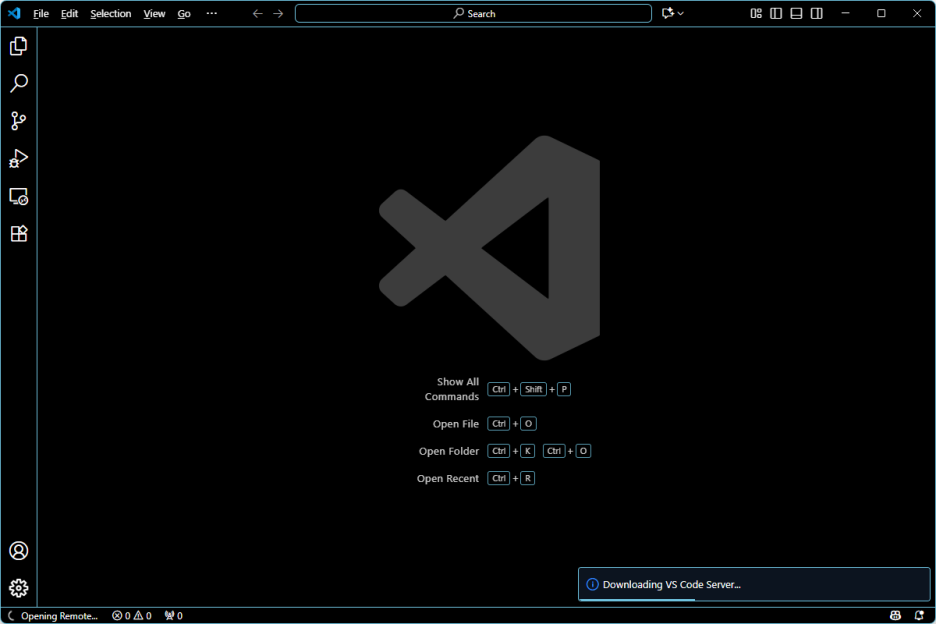Toggle the primary side bar
Image resolution: width=936 pixels, height=624 pixels.
coord(776,13)
